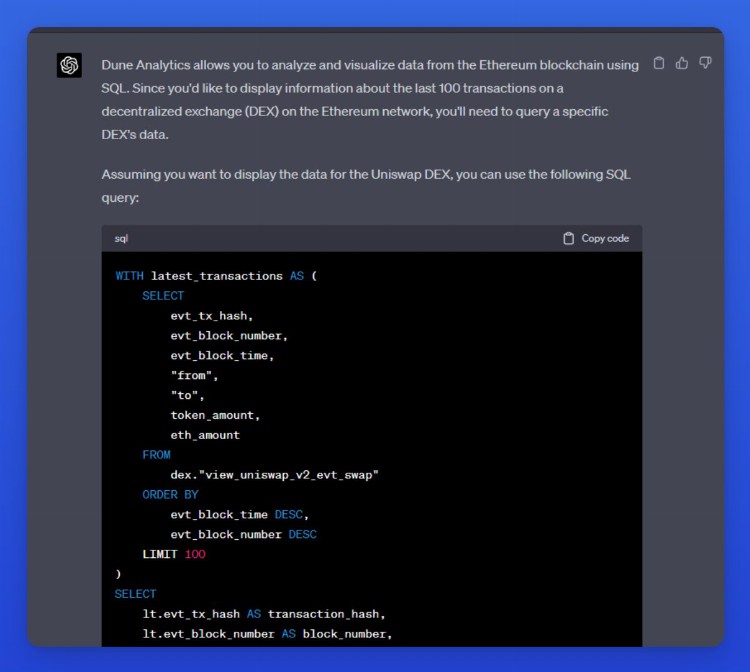Click the paragraph mentioning the Uniswap DEX

pyautogui.click(x=366, y=185)
